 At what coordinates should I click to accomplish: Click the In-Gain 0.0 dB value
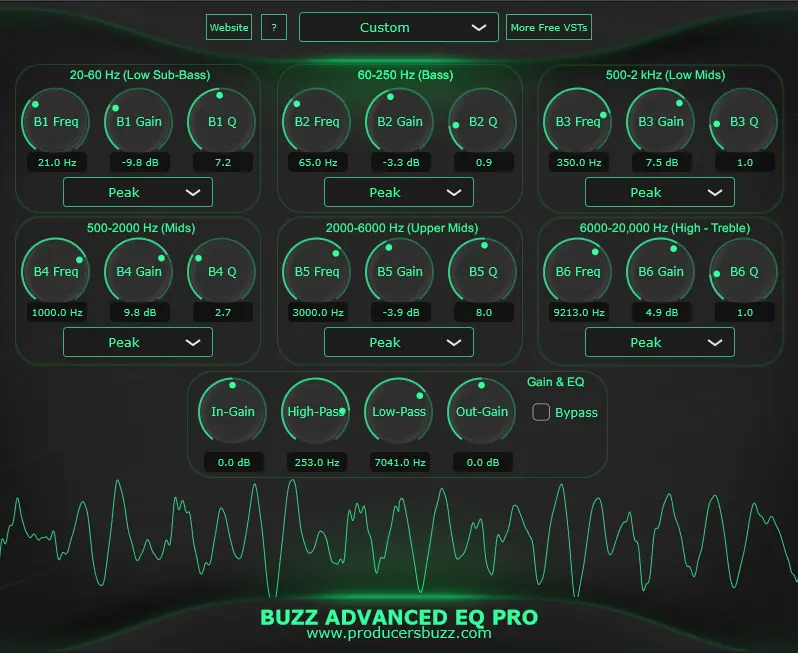[x=234, y=462]
